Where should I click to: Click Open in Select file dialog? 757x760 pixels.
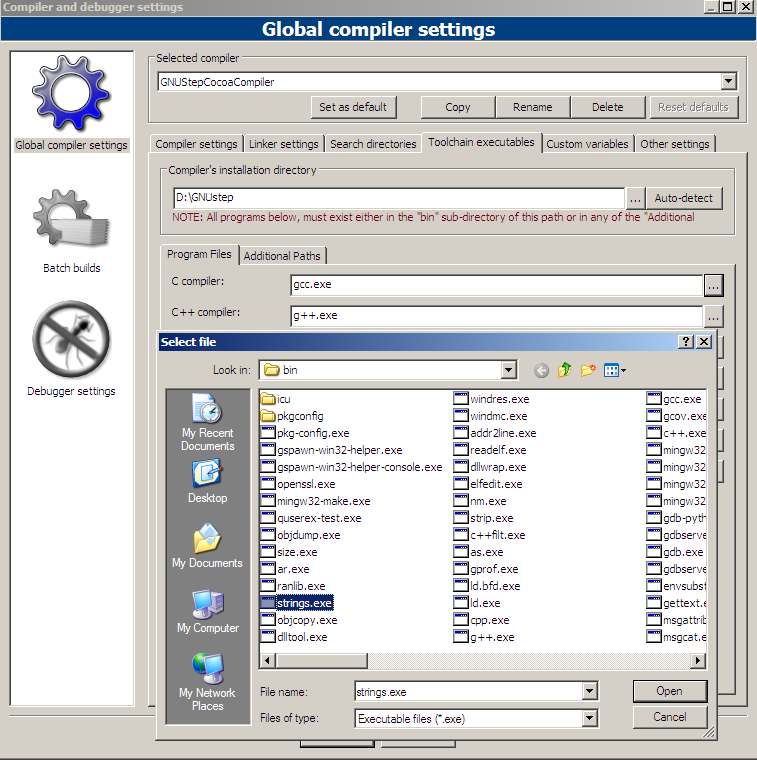pos(670,691)
